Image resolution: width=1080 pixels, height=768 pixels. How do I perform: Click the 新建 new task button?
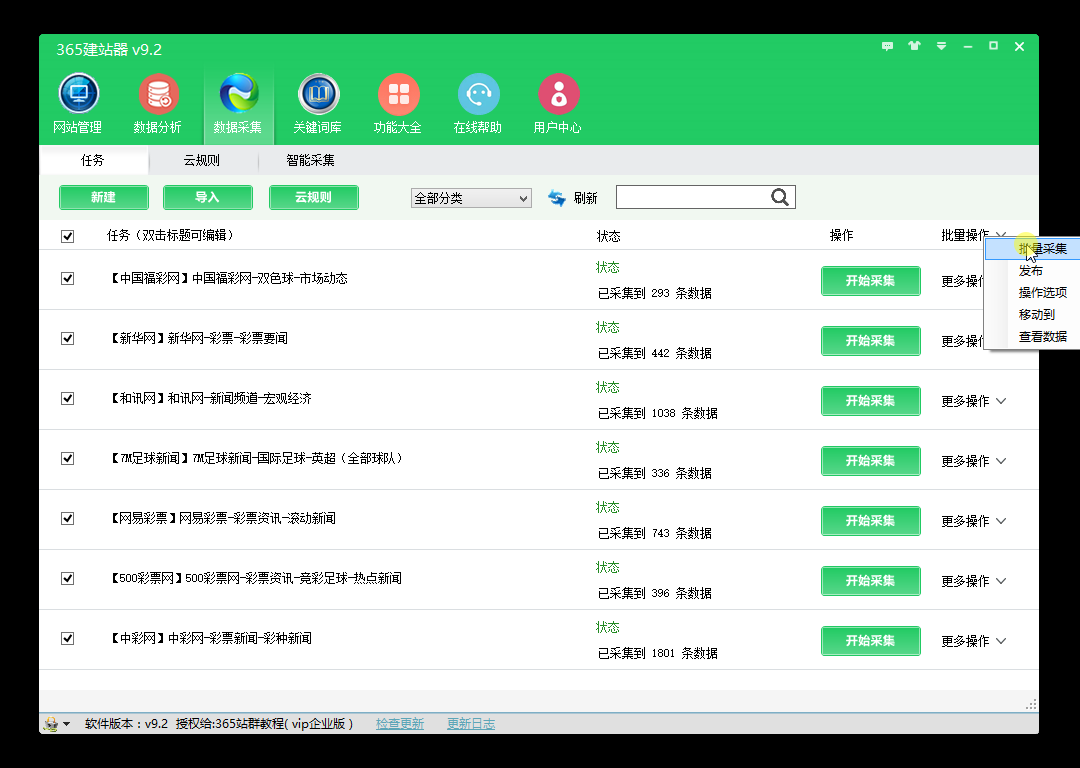pyautogui.click(x=104, y=197)
